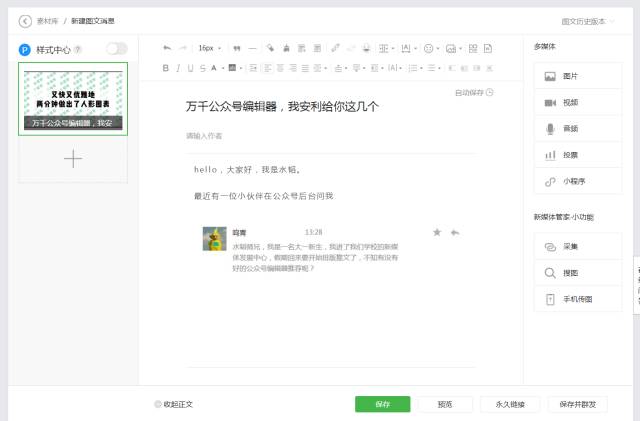Toggle strikethrough formatting
The height and width of the screenshot is (421, 640).
(x=203, y=68)
